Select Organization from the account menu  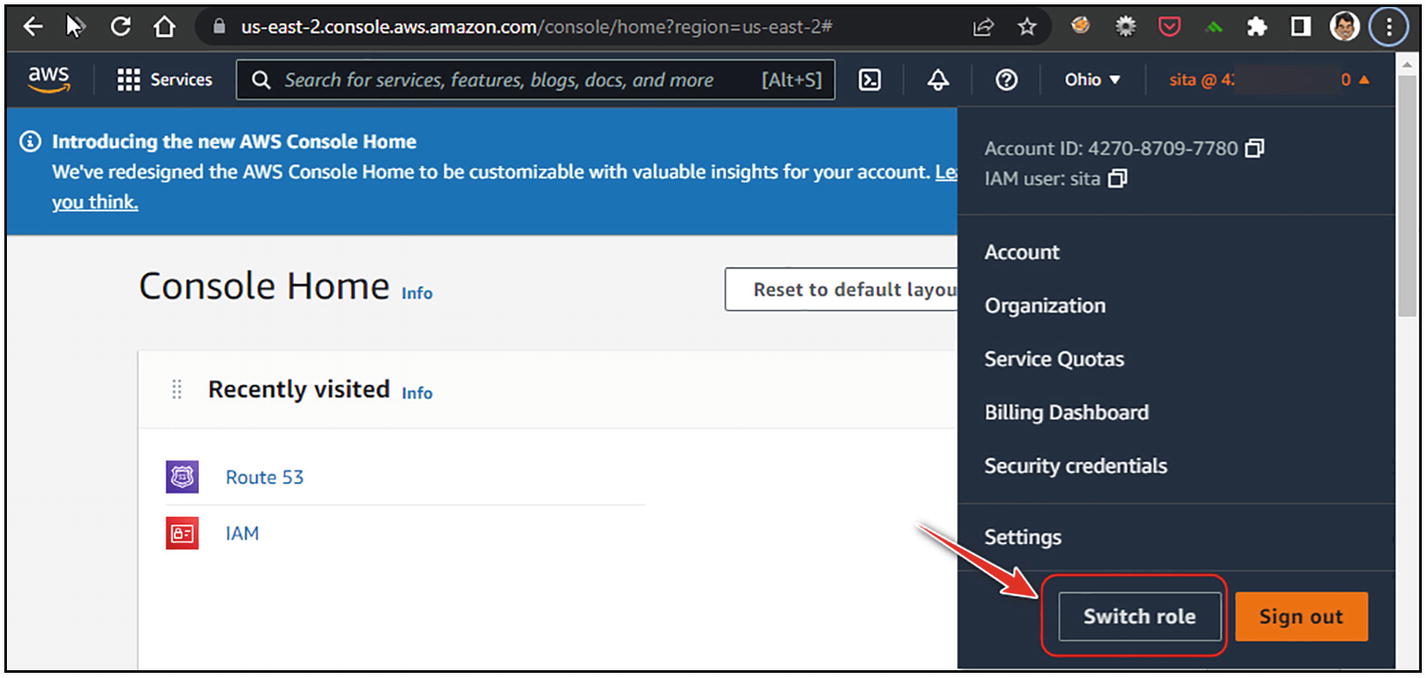coord(1045,306)
